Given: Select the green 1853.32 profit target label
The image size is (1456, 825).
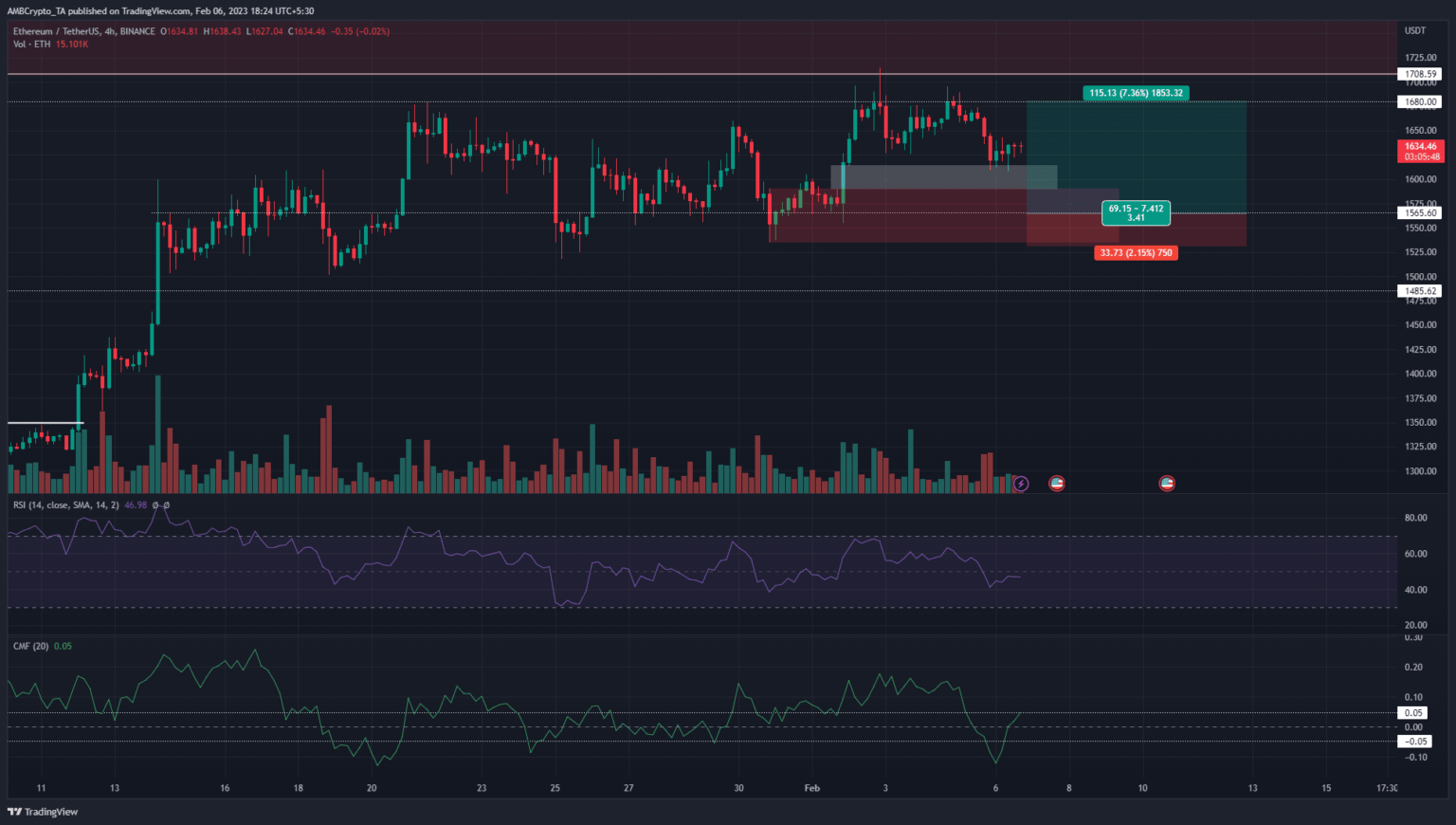Looking at the screenshot, I should point(1136,93).
